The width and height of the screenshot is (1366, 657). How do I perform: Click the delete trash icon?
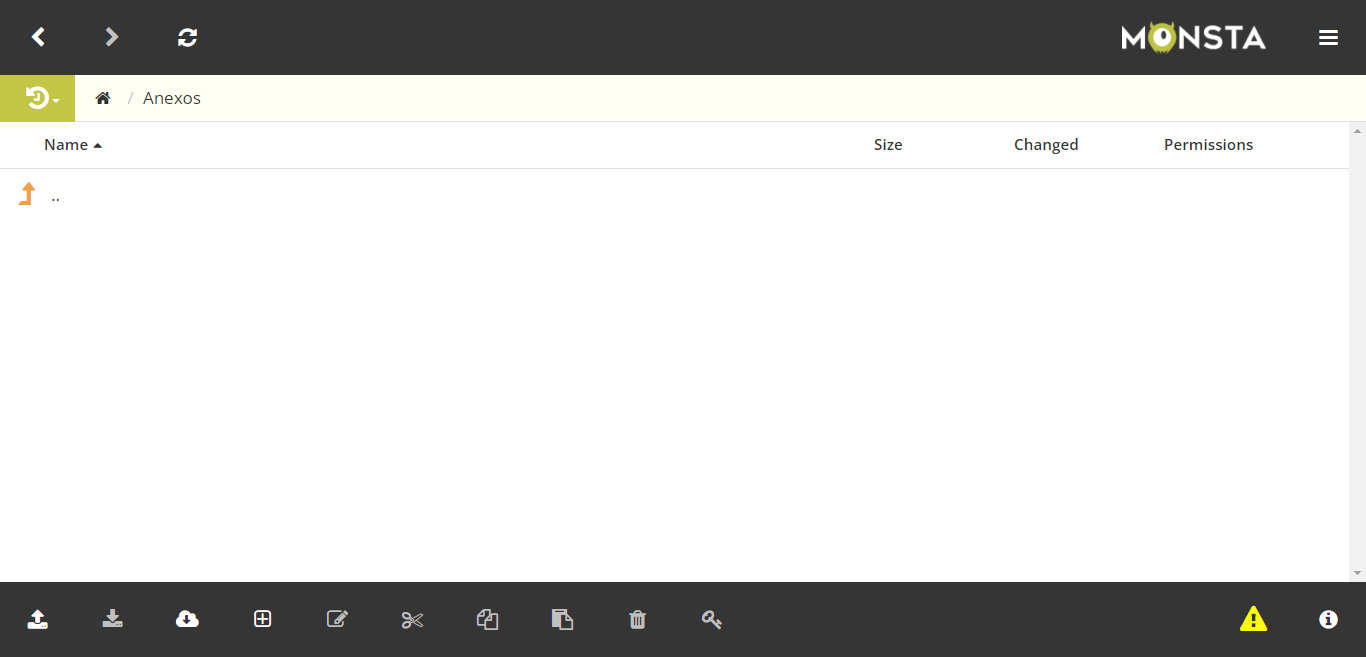click(637, 619)
